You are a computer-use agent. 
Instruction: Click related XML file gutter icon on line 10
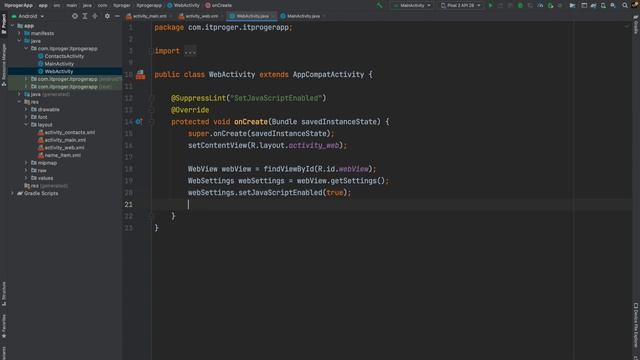(140, 74)
